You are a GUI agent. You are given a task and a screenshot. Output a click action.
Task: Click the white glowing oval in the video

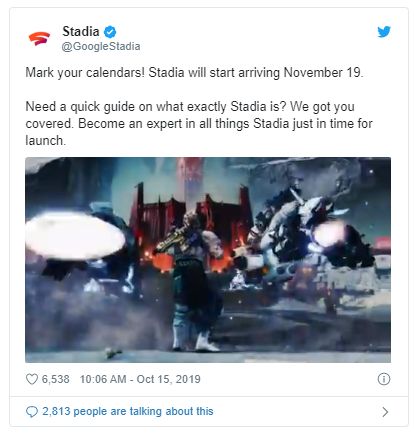75,235
